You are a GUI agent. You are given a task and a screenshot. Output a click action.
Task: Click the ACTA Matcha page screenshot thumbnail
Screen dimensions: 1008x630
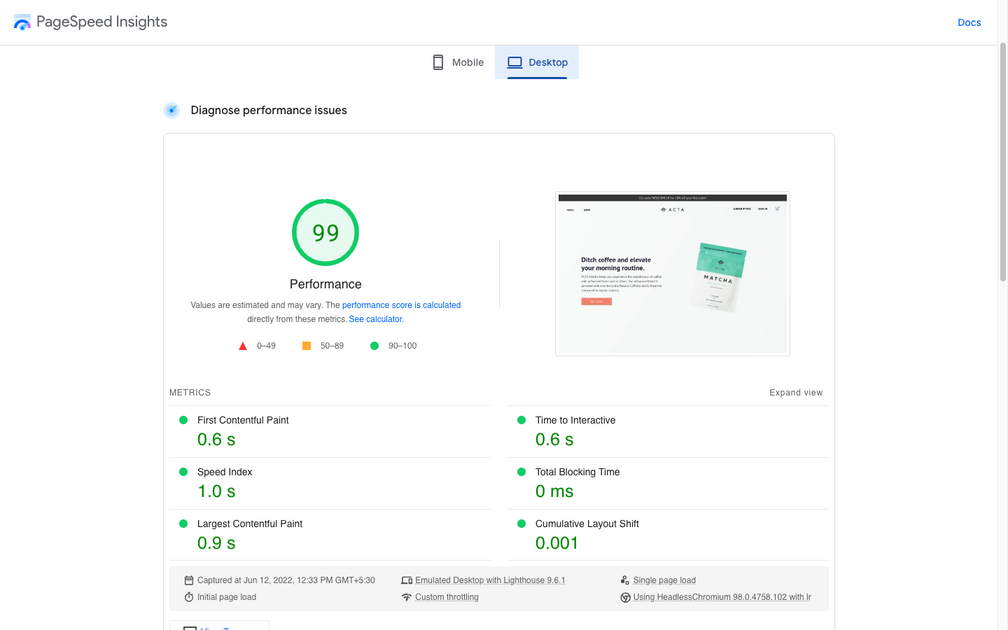click(x=672, y=274)
